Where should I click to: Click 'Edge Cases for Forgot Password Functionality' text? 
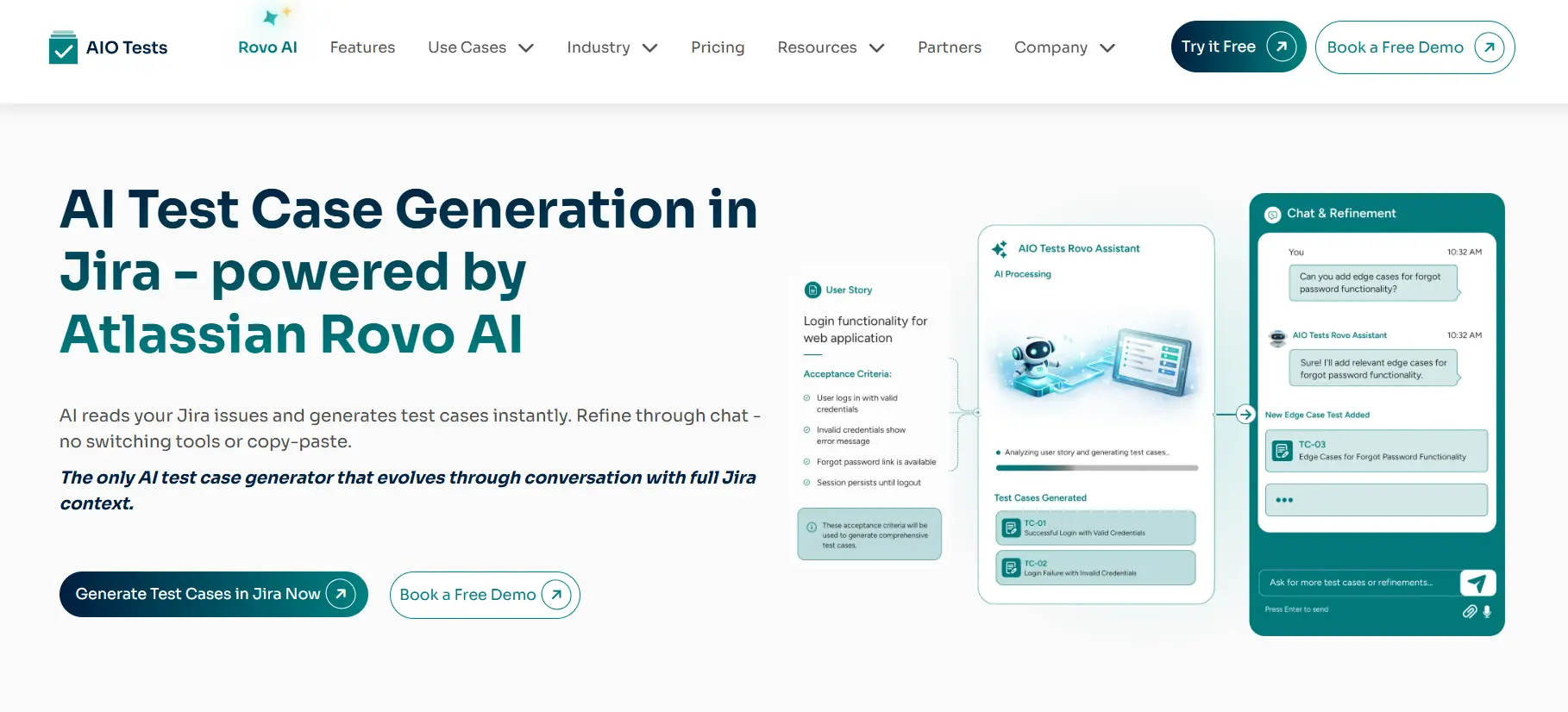click(x=1382, y=457)
